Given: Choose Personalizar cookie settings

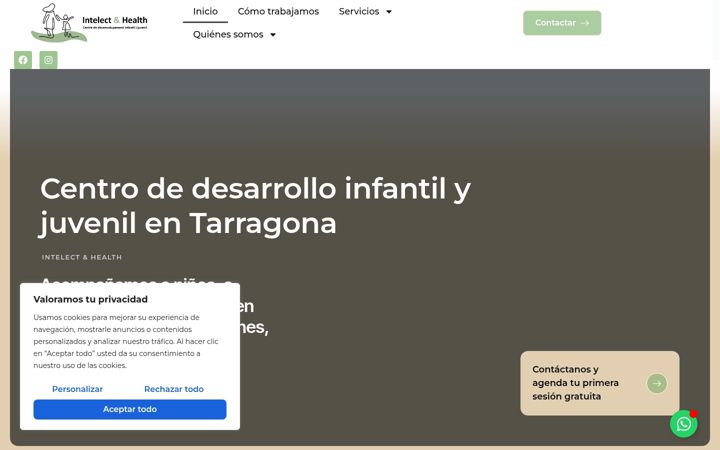Looking at the screenshot, I should point(77,389).
